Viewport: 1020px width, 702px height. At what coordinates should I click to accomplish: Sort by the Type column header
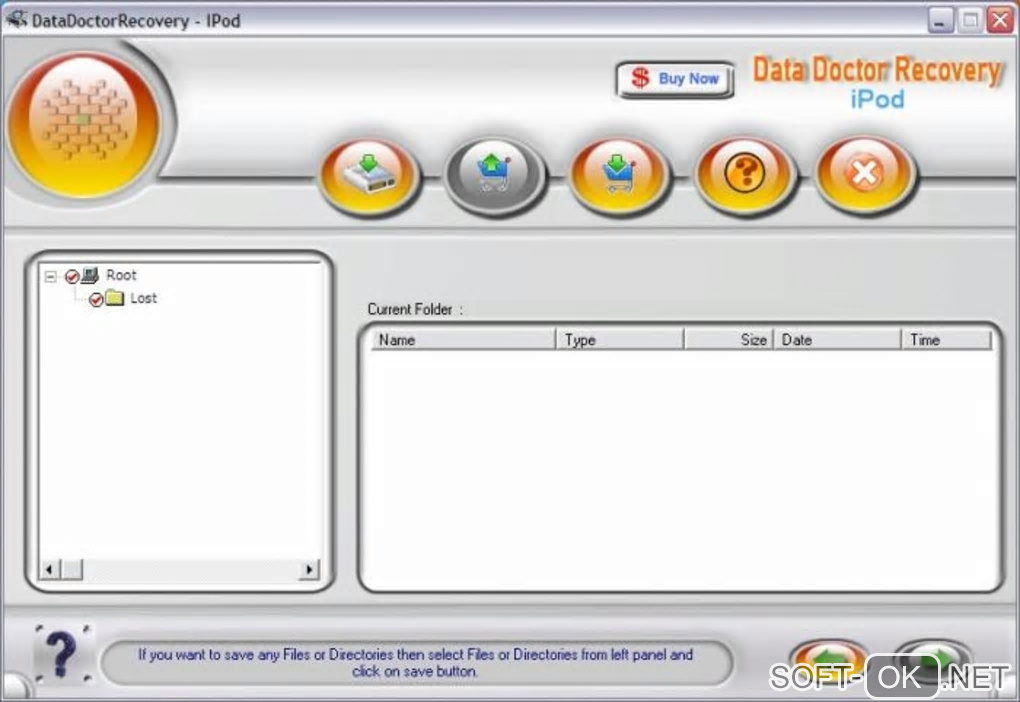pos(620,340)
